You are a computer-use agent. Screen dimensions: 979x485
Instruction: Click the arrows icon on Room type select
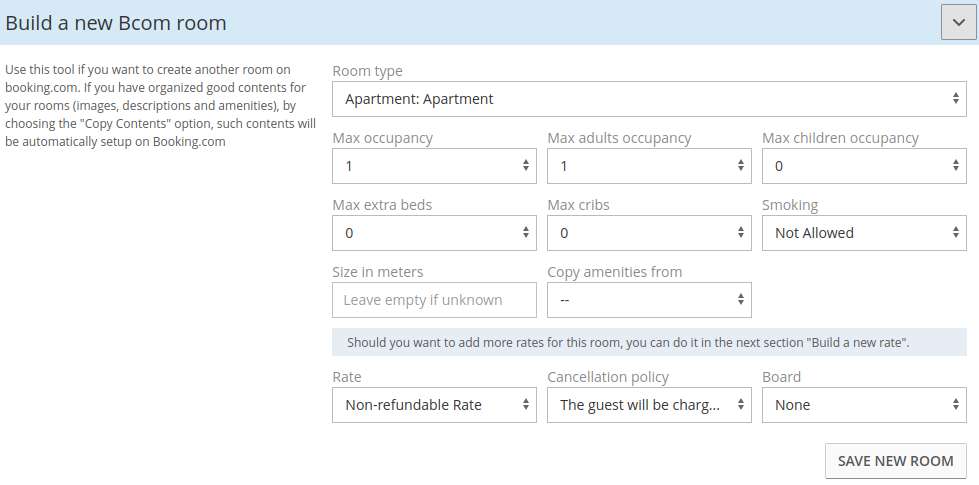point(955,99)
